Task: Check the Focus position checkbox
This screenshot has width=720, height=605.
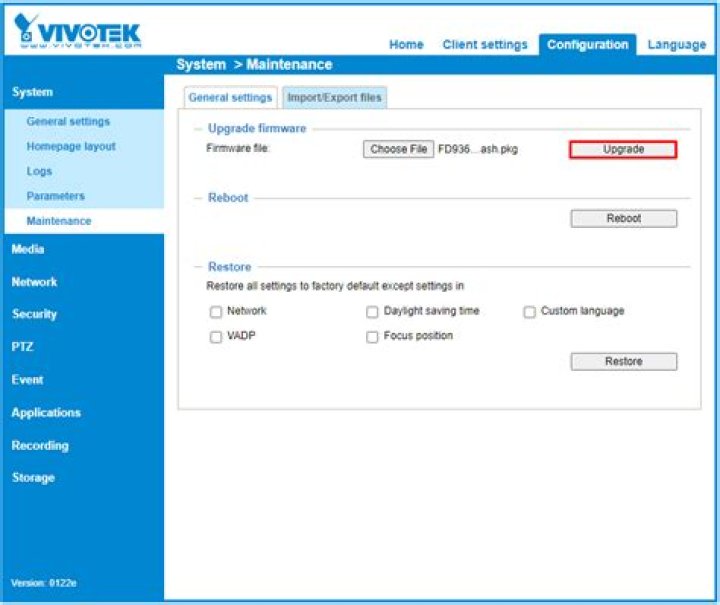Action: pos(372,337)
